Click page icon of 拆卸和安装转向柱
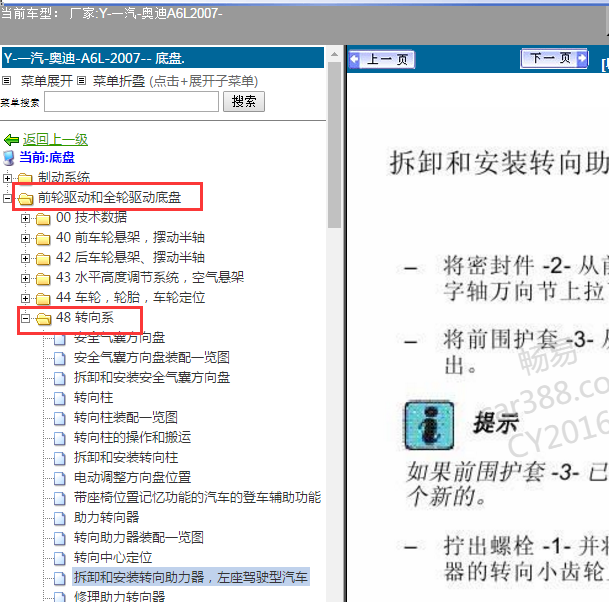609x602 pixels. pyautogui.click(x=59, y=458)
